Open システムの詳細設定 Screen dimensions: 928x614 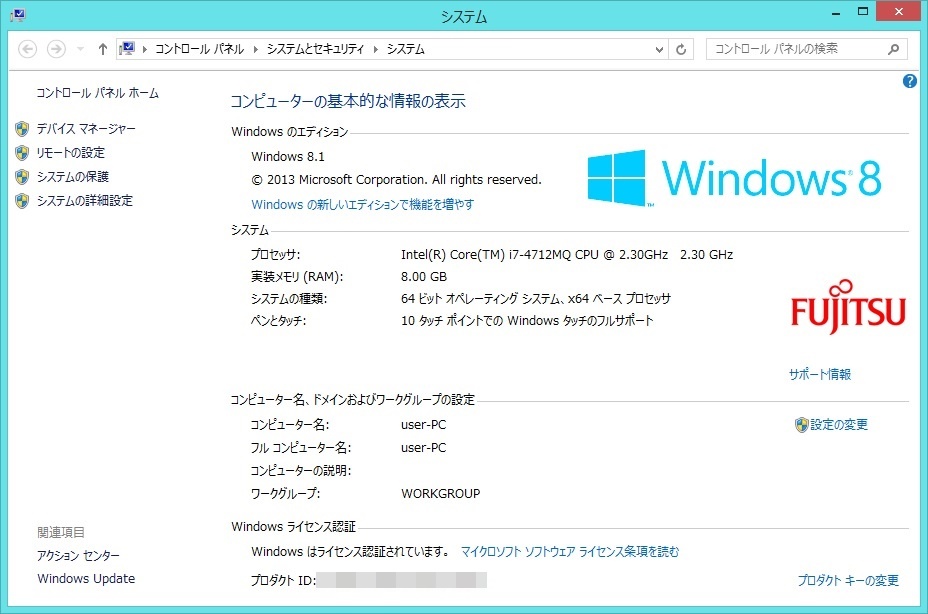(x=85, y=201)
